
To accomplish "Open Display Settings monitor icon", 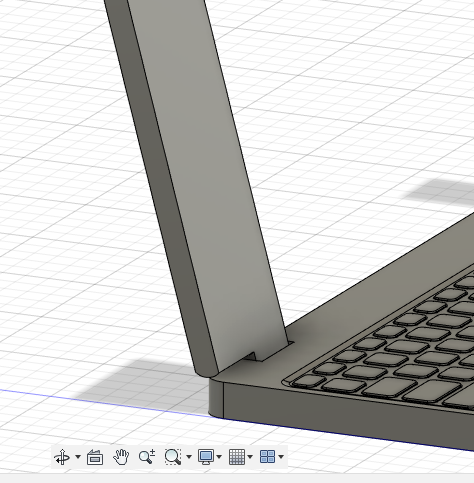I will tap(206, 457).
